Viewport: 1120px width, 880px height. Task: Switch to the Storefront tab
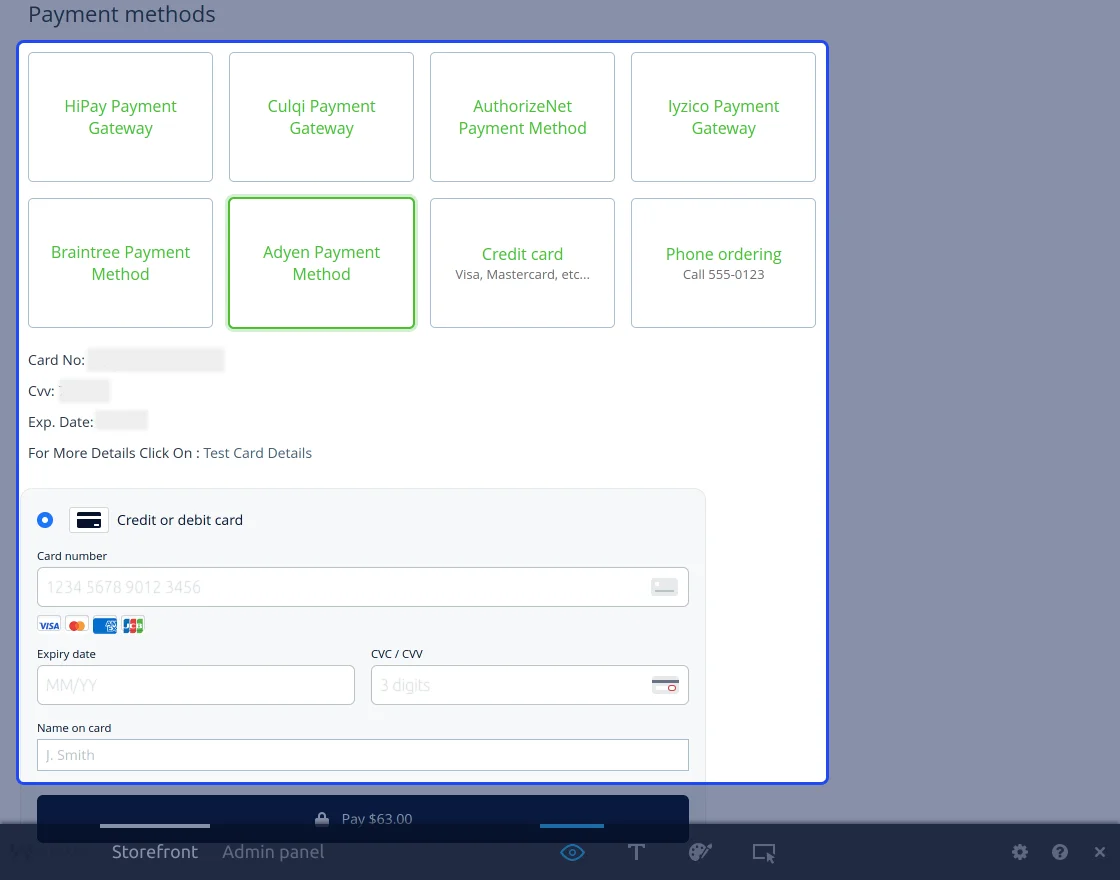tap(155, 852)
